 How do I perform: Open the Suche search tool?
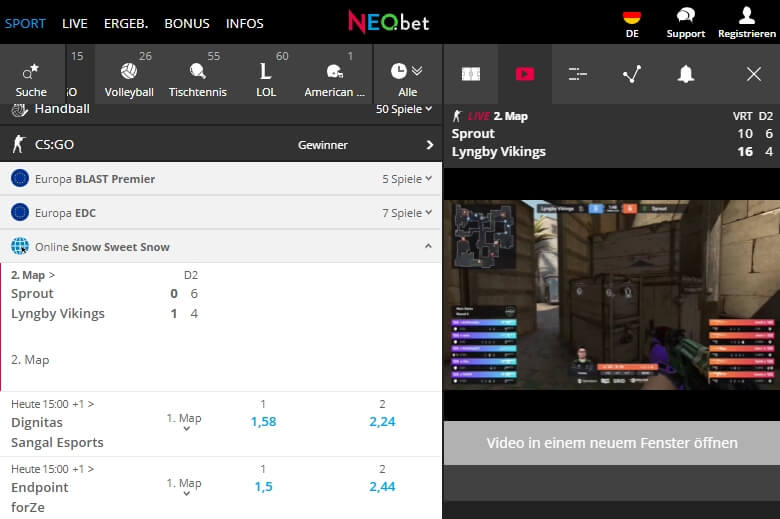click(31, 80)
